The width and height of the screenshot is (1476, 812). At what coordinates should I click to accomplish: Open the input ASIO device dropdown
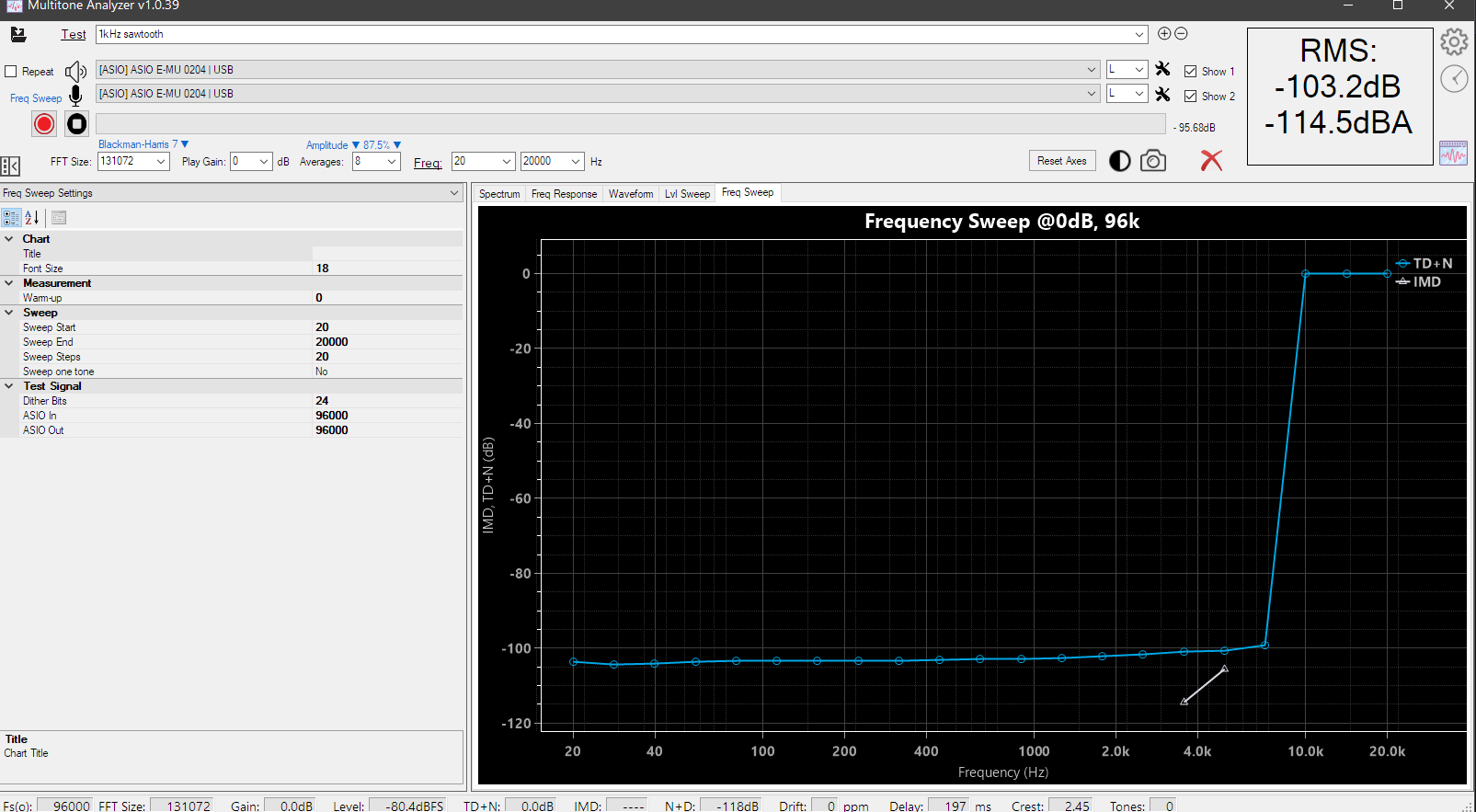point(1092,93)
